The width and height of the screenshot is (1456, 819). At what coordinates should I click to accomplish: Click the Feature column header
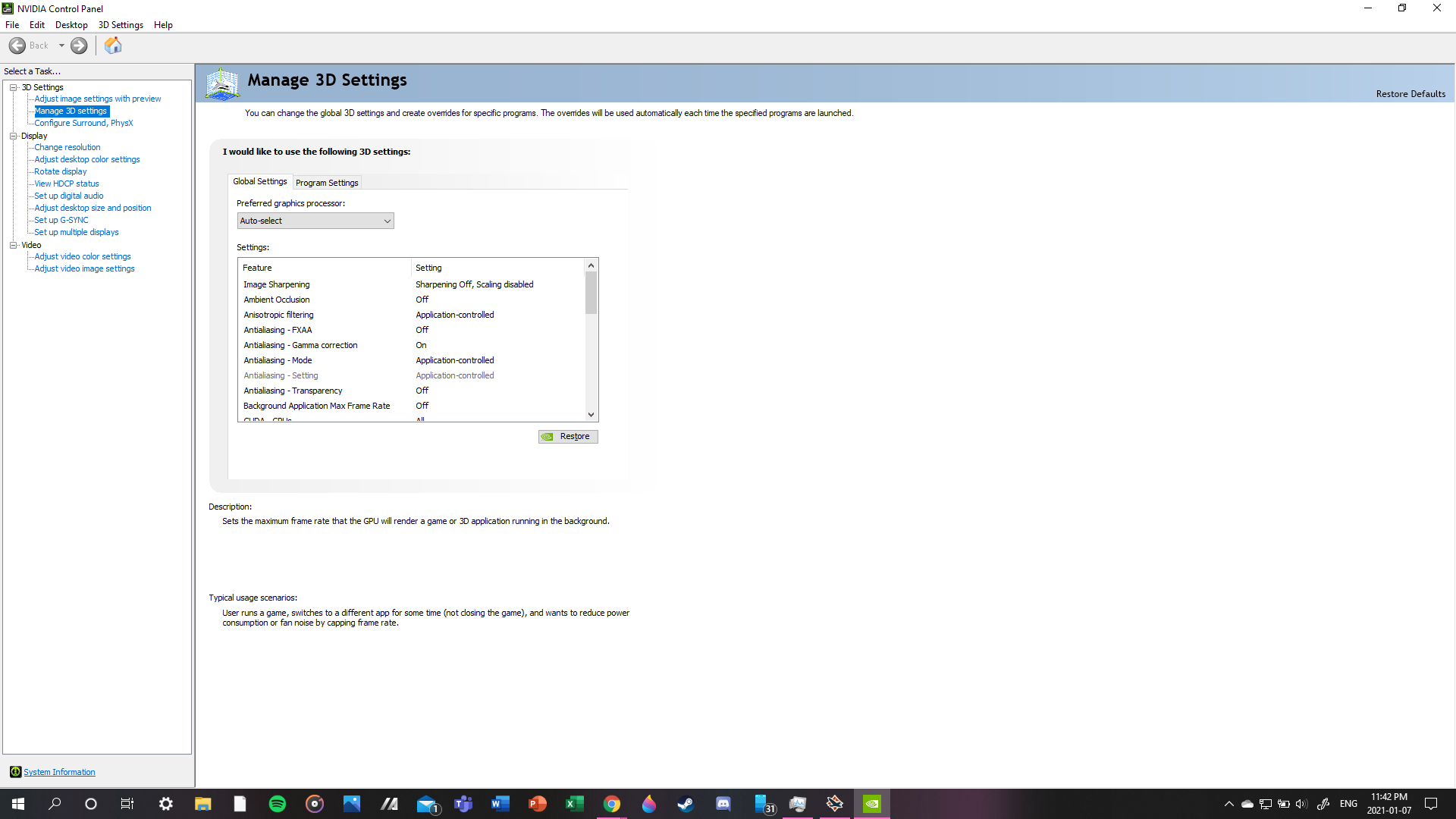point(325,268)
